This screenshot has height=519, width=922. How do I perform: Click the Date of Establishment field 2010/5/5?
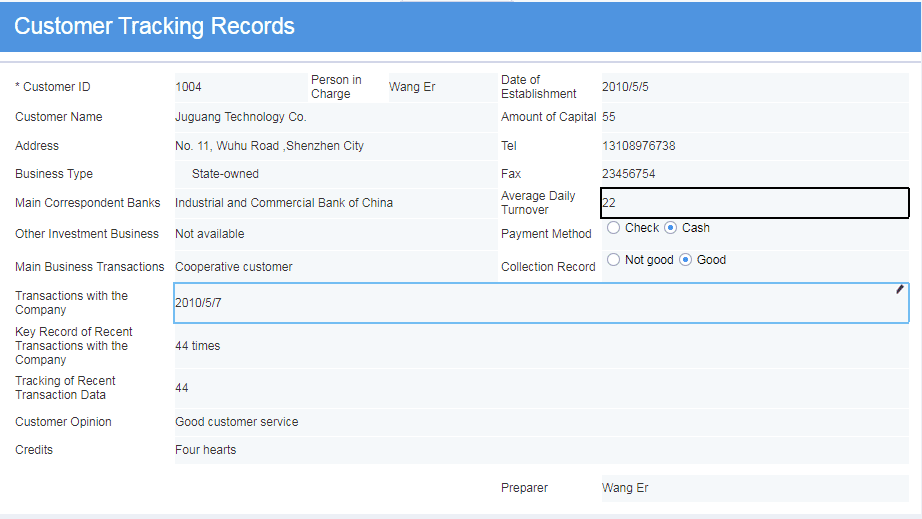coord(755,87)
